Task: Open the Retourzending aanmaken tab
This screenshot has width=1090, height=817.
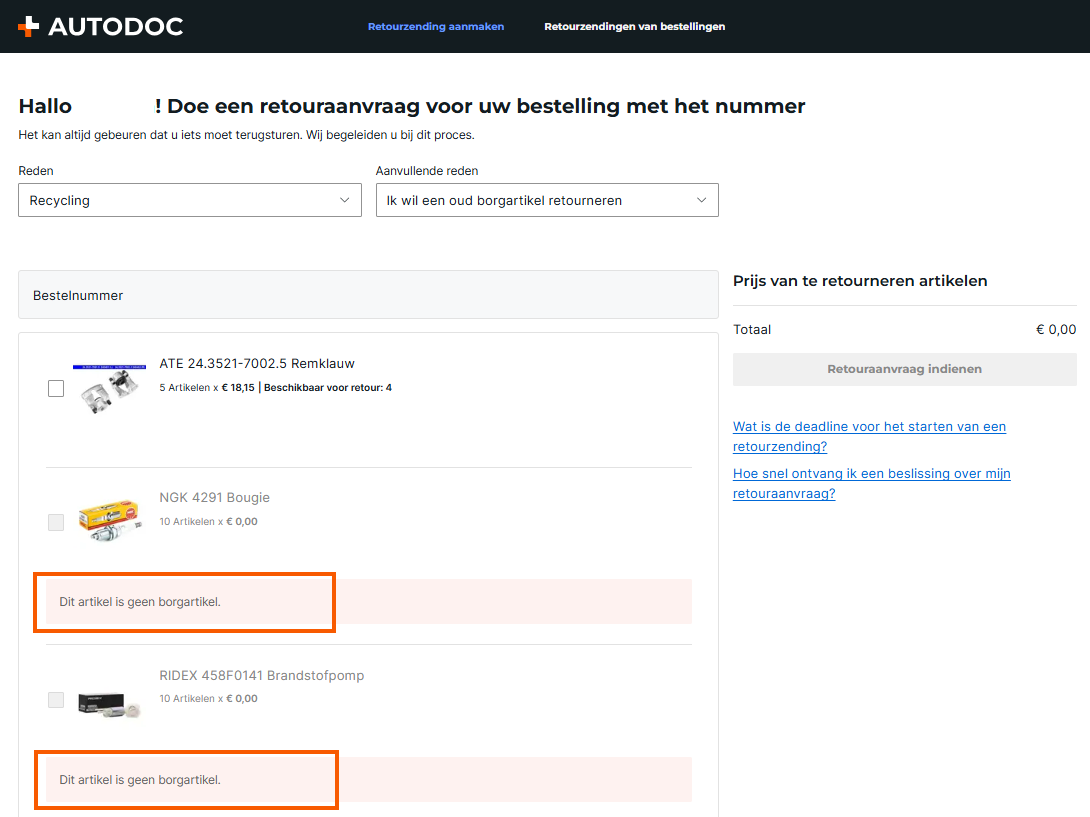Action: point(436,27)
